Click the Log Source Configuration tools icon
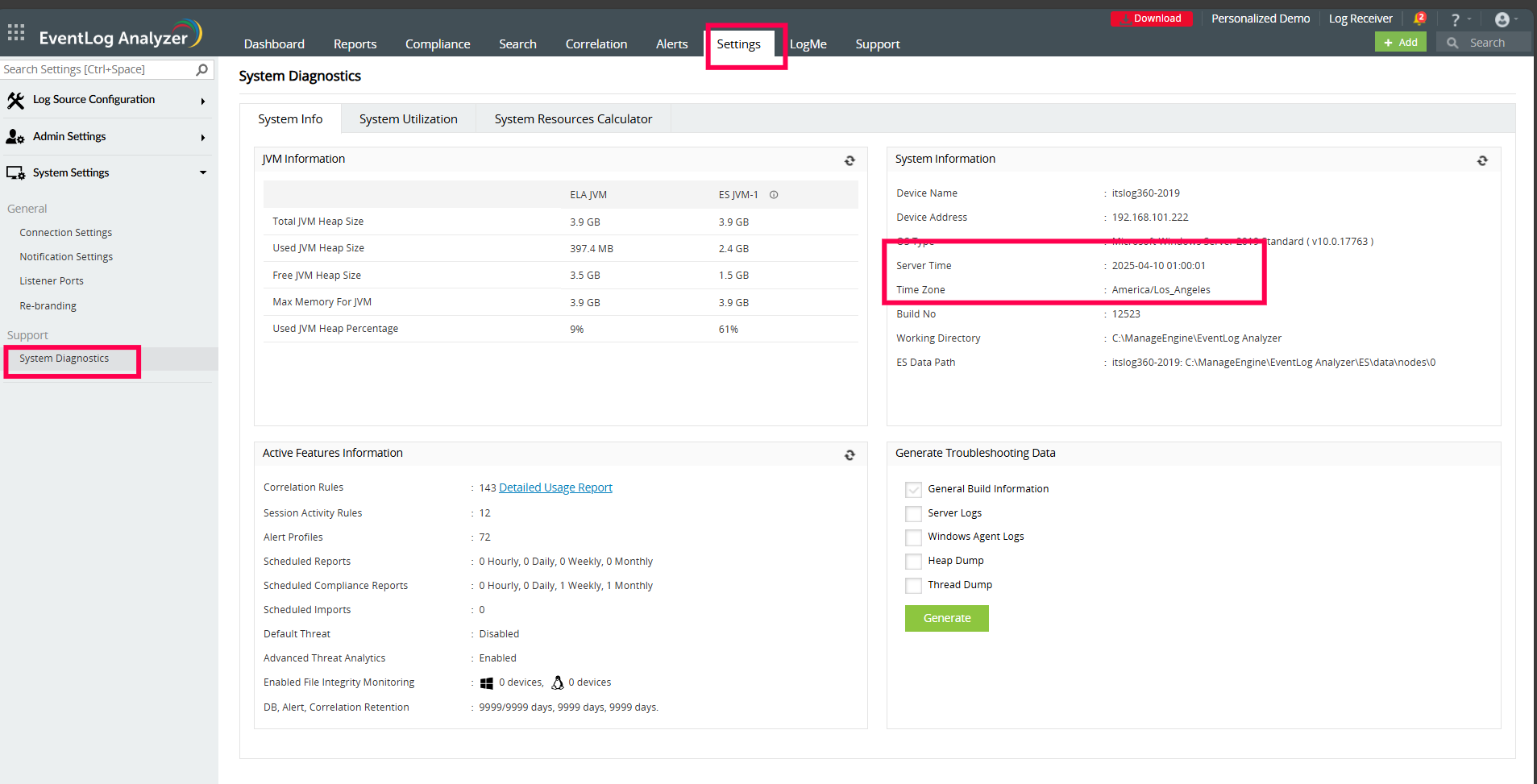The image size is (1537, 784). click(15, 100)
